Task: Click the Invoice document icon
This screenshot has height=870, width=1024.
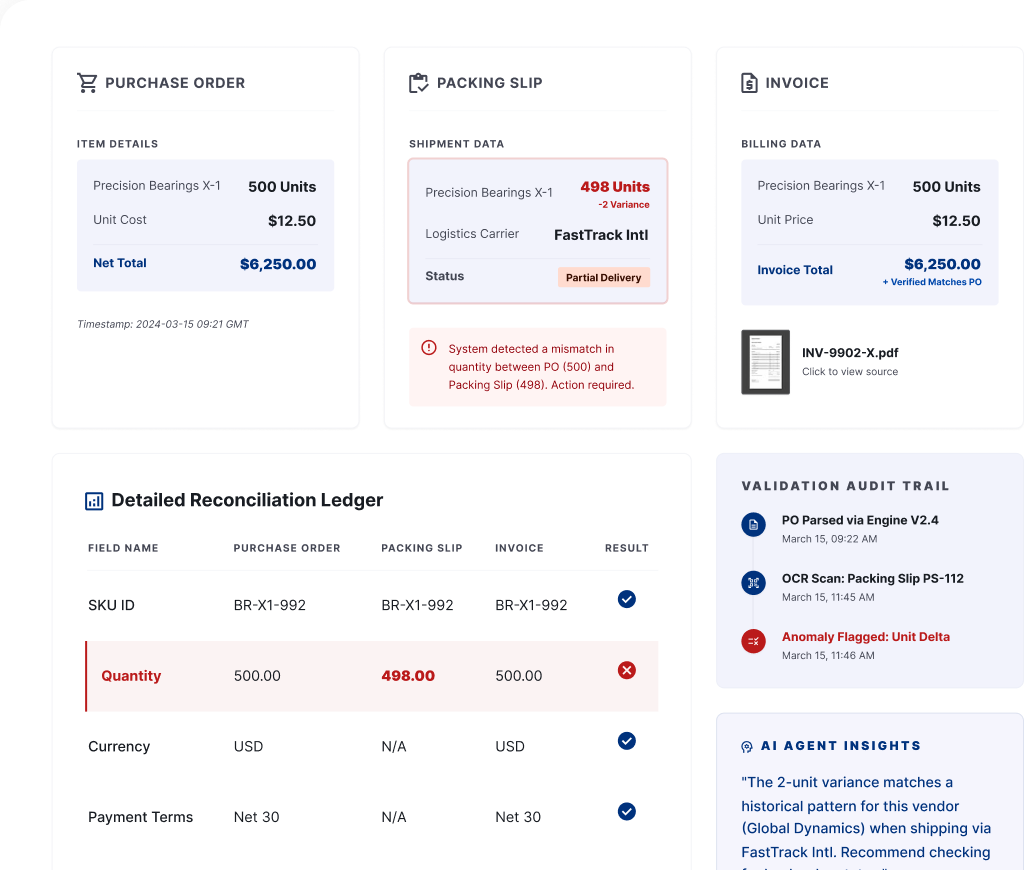Action: pyautogui.click(x=749, y=83)
